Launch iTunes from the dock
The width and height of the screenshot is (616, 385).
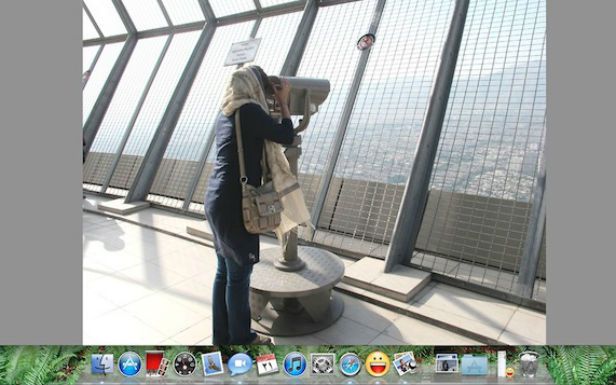click(295, 364)
